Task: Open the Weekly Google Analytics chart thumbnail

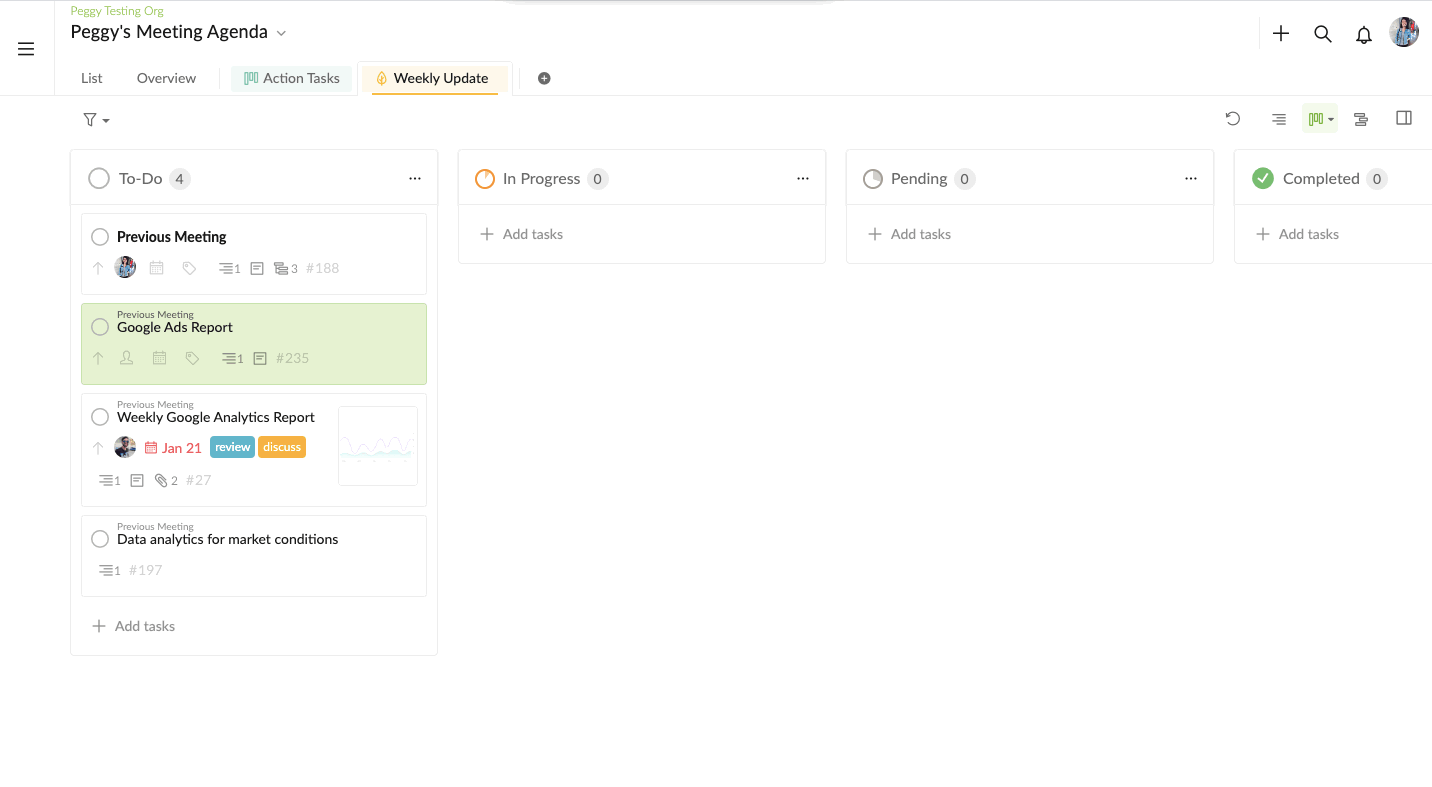Action: pyautogui.click(x=378, y=446)
